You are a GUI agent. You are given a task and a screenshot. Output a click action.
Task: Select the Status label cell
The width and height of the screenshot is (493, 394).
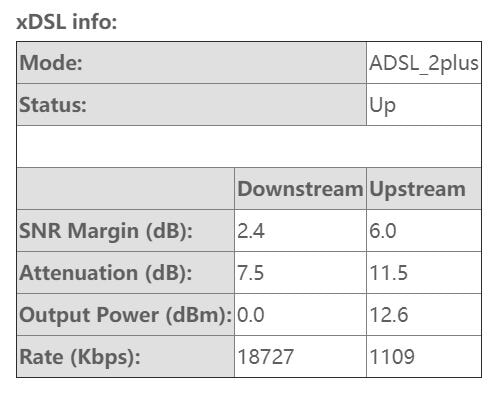(192, 105)
